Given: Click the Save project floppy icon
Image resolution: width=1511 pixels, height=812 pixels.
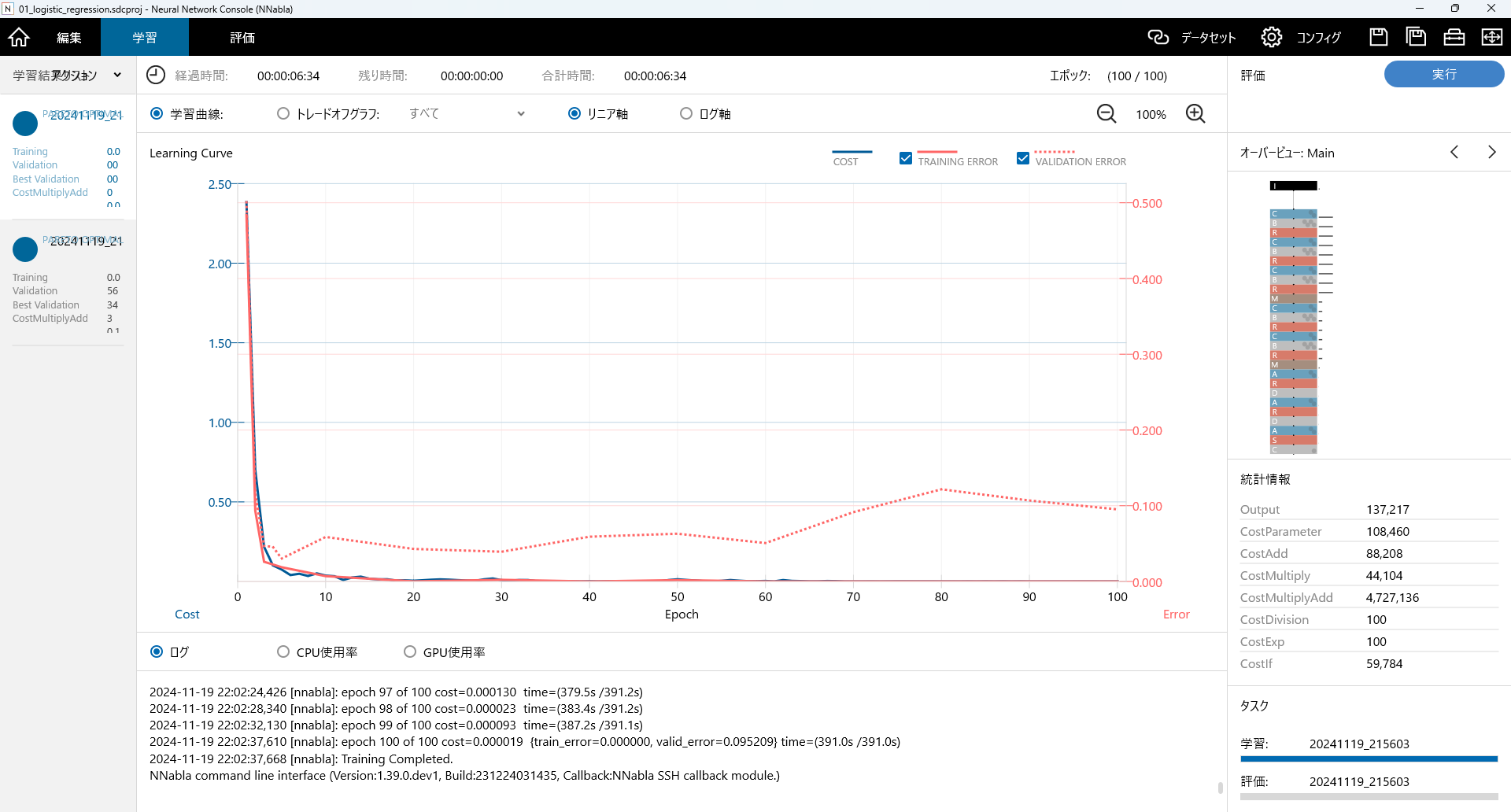Looking at the screenshot, I should (1378, 37).
